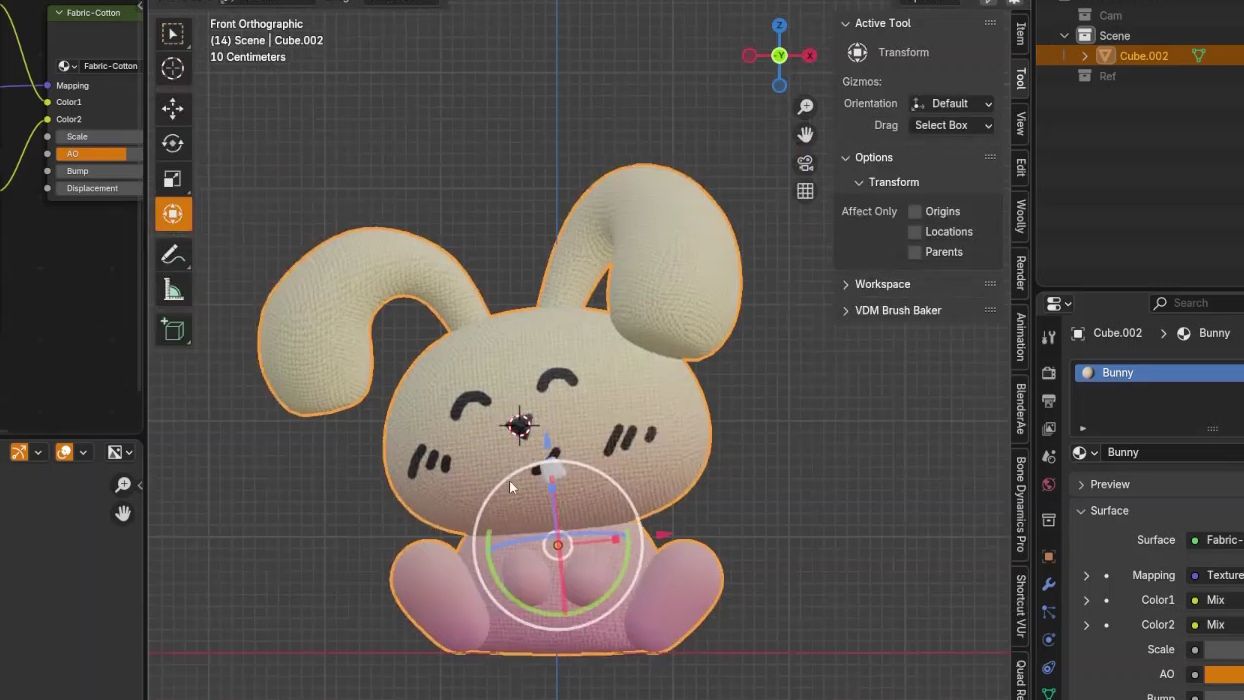Open World Properties globe icon
The image size is (1244, 700).
click(1048, 484)
